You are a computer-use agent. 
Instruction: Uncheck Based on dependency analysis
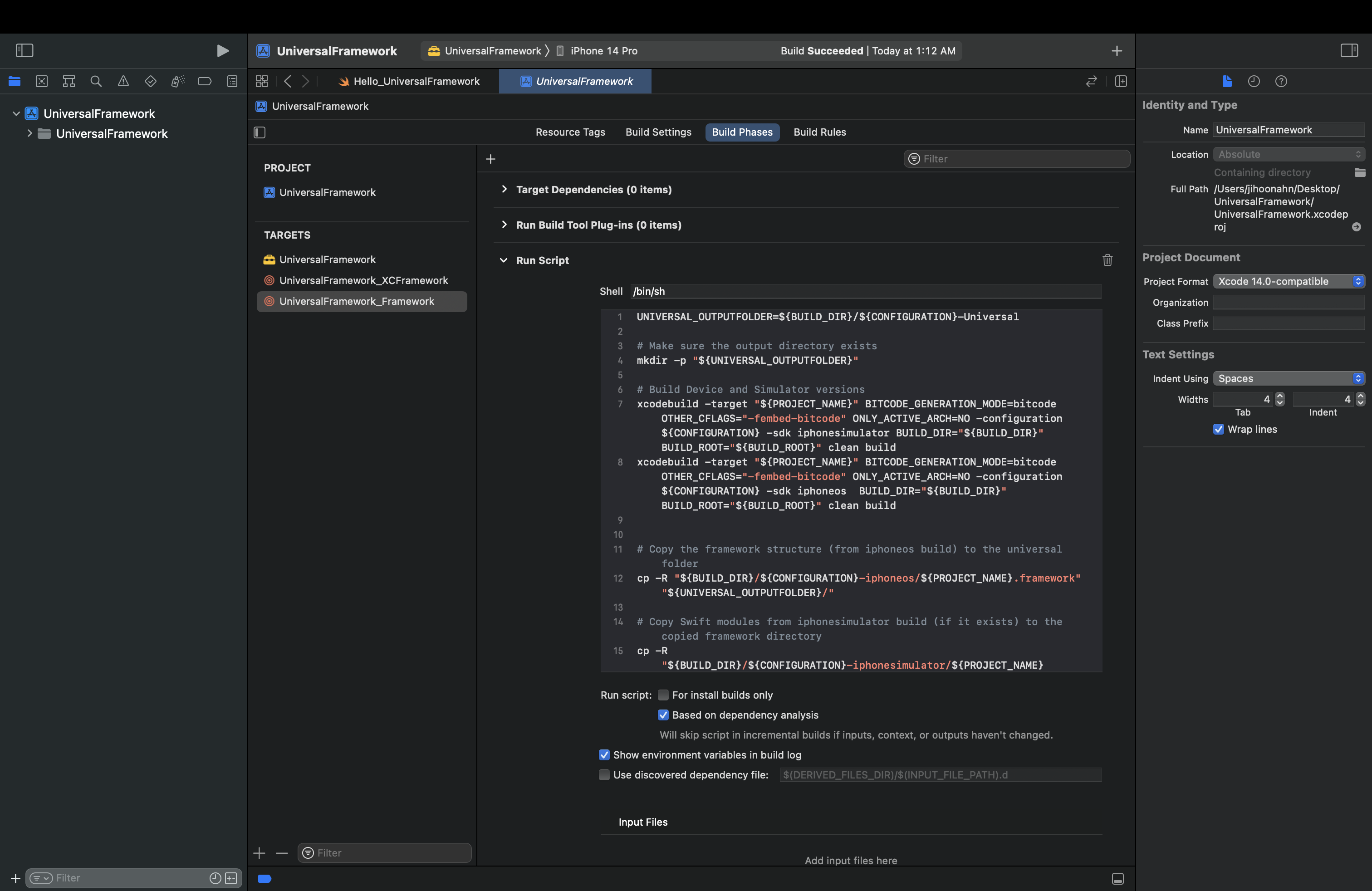[x=663, y=715]
